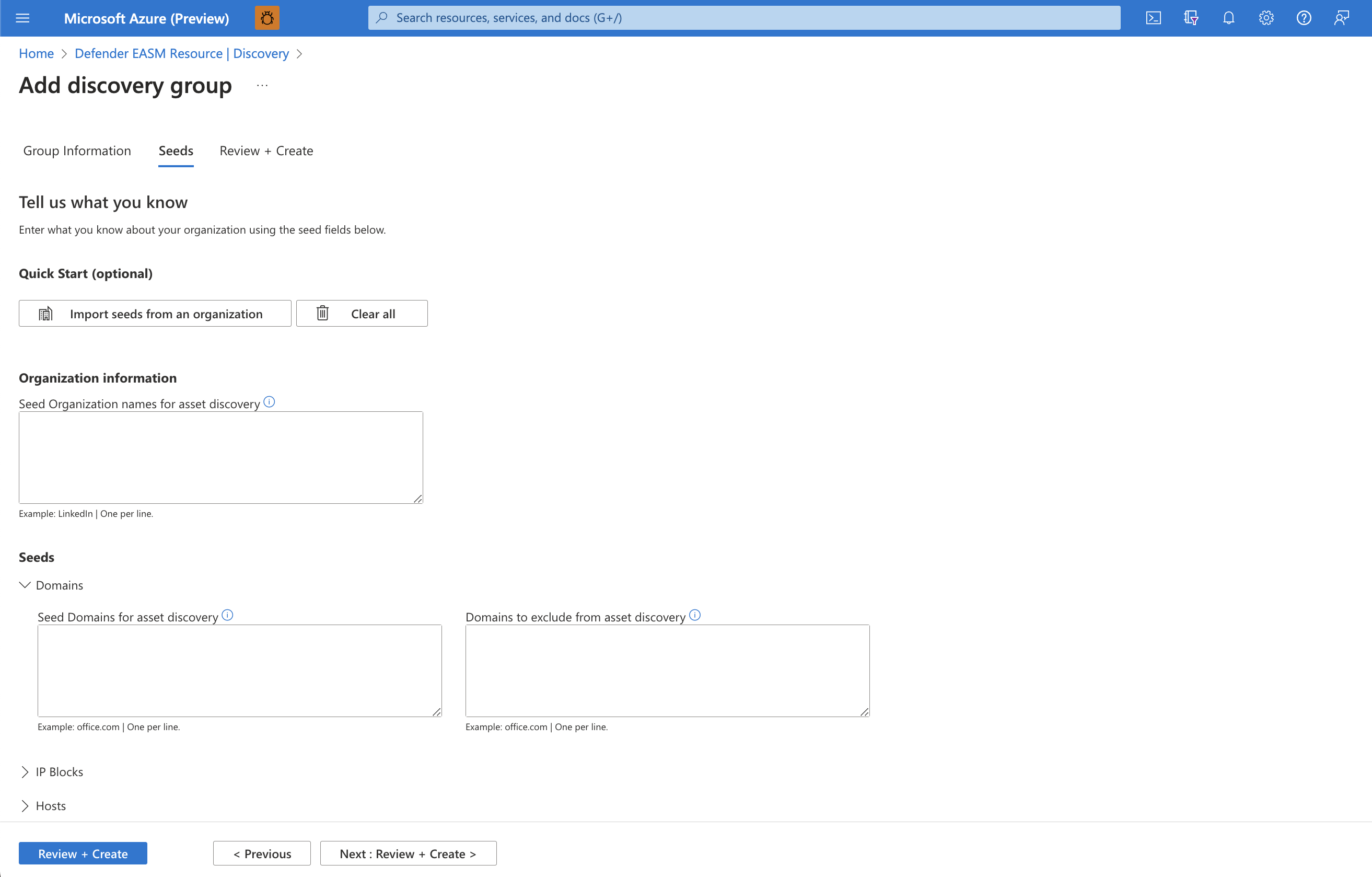Collapse the Domains section
Screen dimensions: 1372x877
(x=26, y=585)
